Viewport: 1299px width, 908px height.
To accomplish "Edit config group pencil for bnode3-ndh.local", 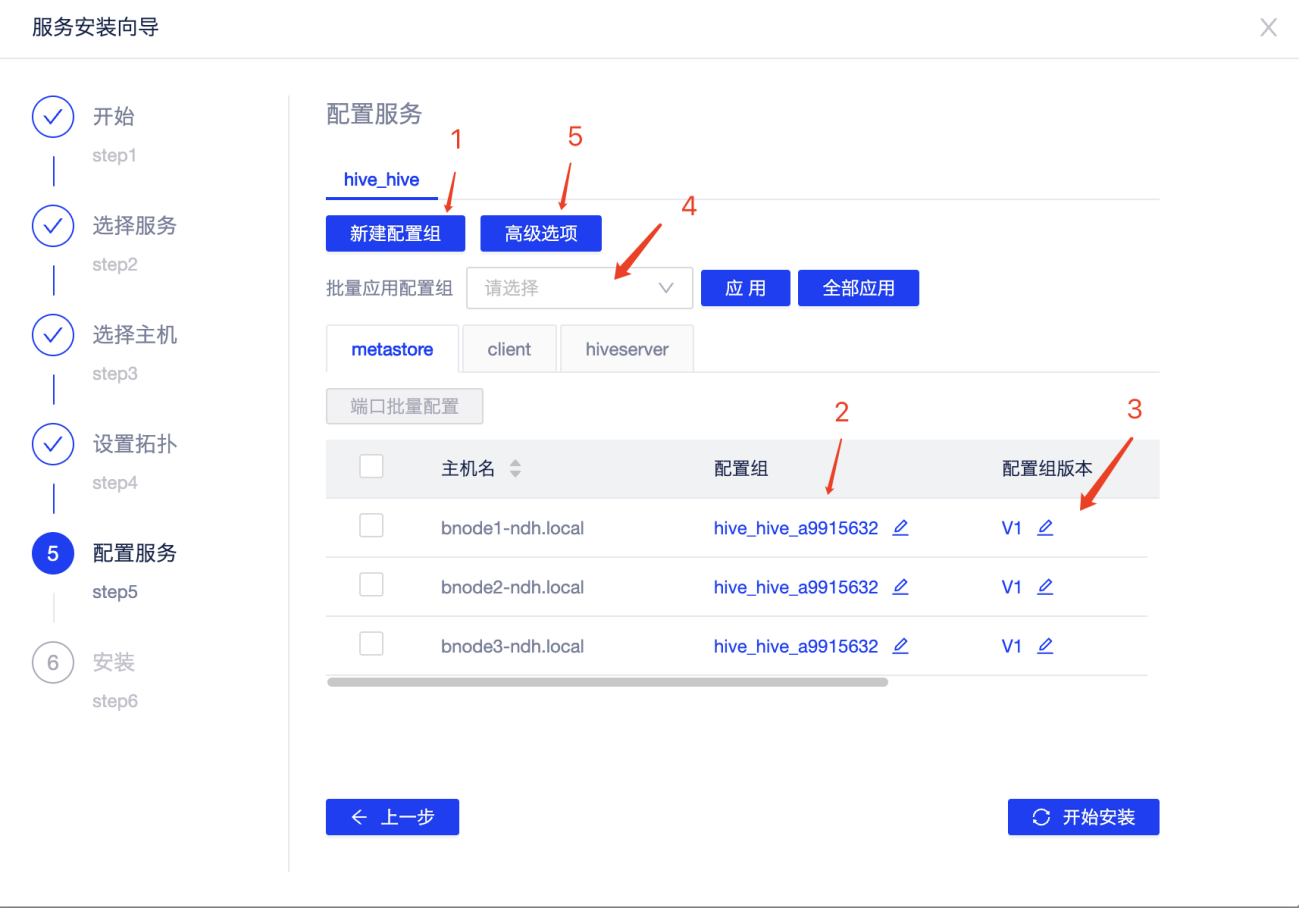I will (x=900, y=646).
